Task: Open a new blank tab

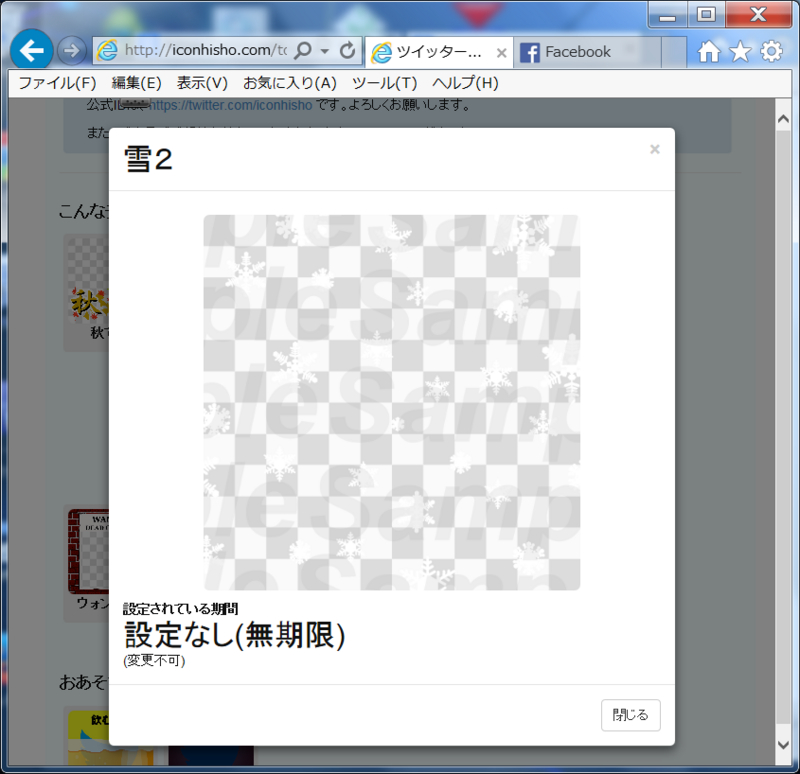Action: coord(674,52)
